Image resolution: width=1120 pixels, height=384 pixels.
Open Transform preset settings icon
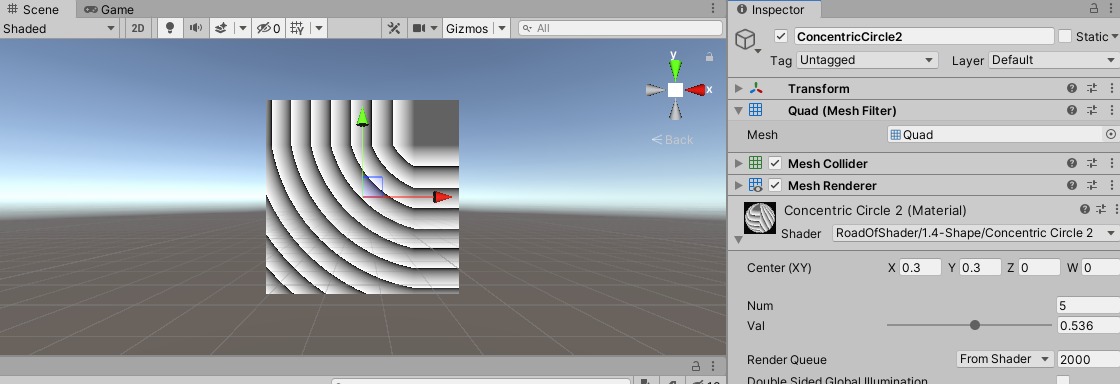tap(1091, 89)
